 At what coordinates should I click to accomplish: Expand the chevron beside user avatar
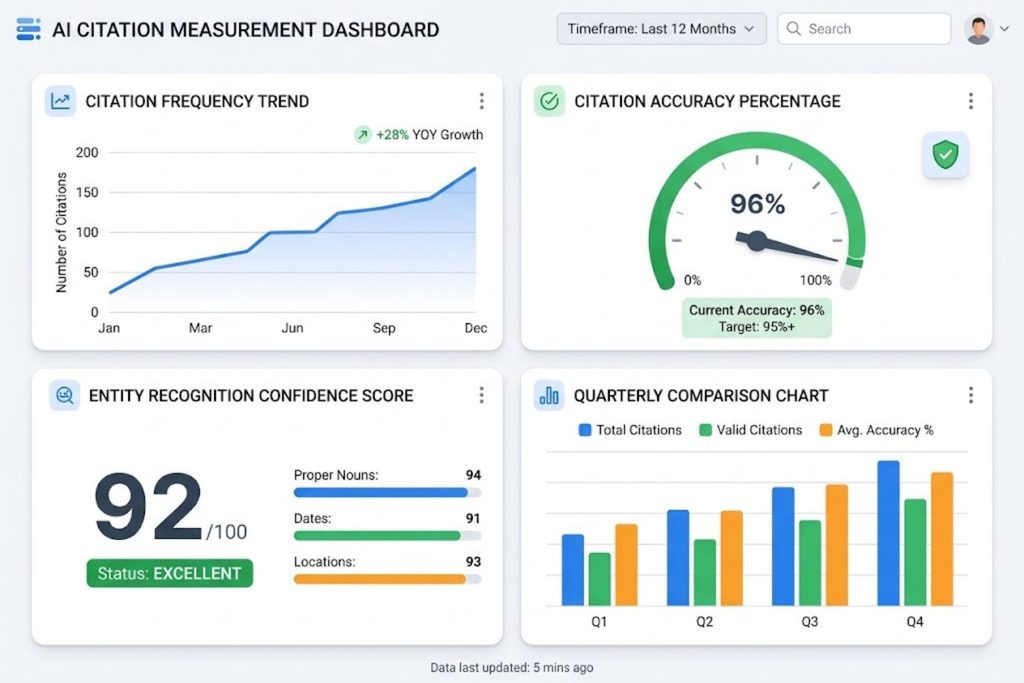click(1004, 29)
